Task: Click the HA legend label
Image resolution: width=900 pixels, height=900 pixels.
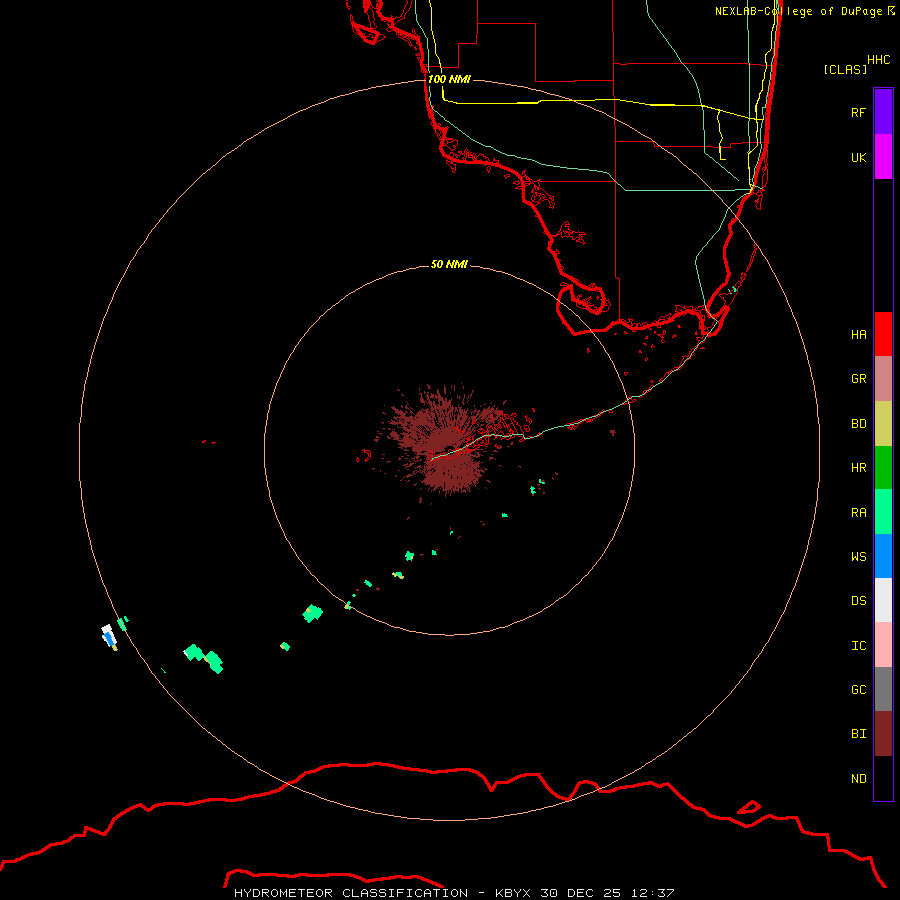Action: tap(858, 334)
